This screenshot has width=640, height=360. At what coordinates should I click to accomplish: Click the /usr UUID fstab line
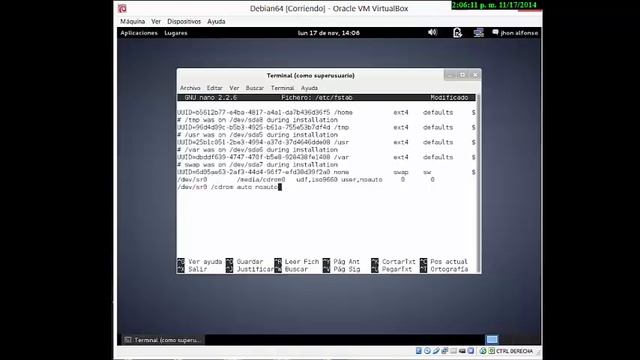[327, 142]
